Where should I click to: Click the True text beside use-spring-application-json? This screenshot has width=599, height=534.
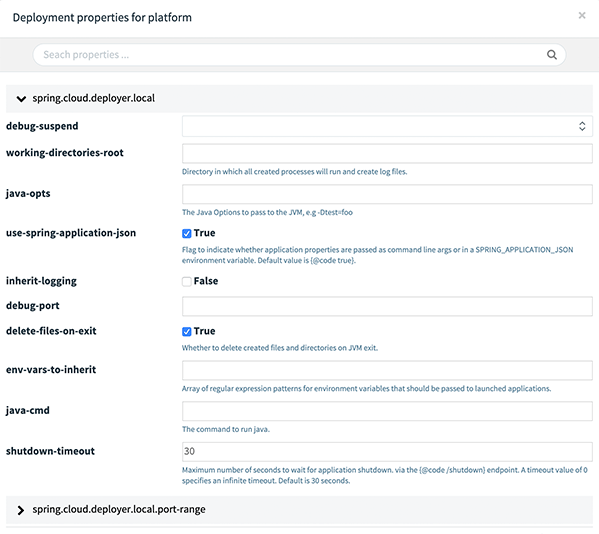tap(204, 233)
